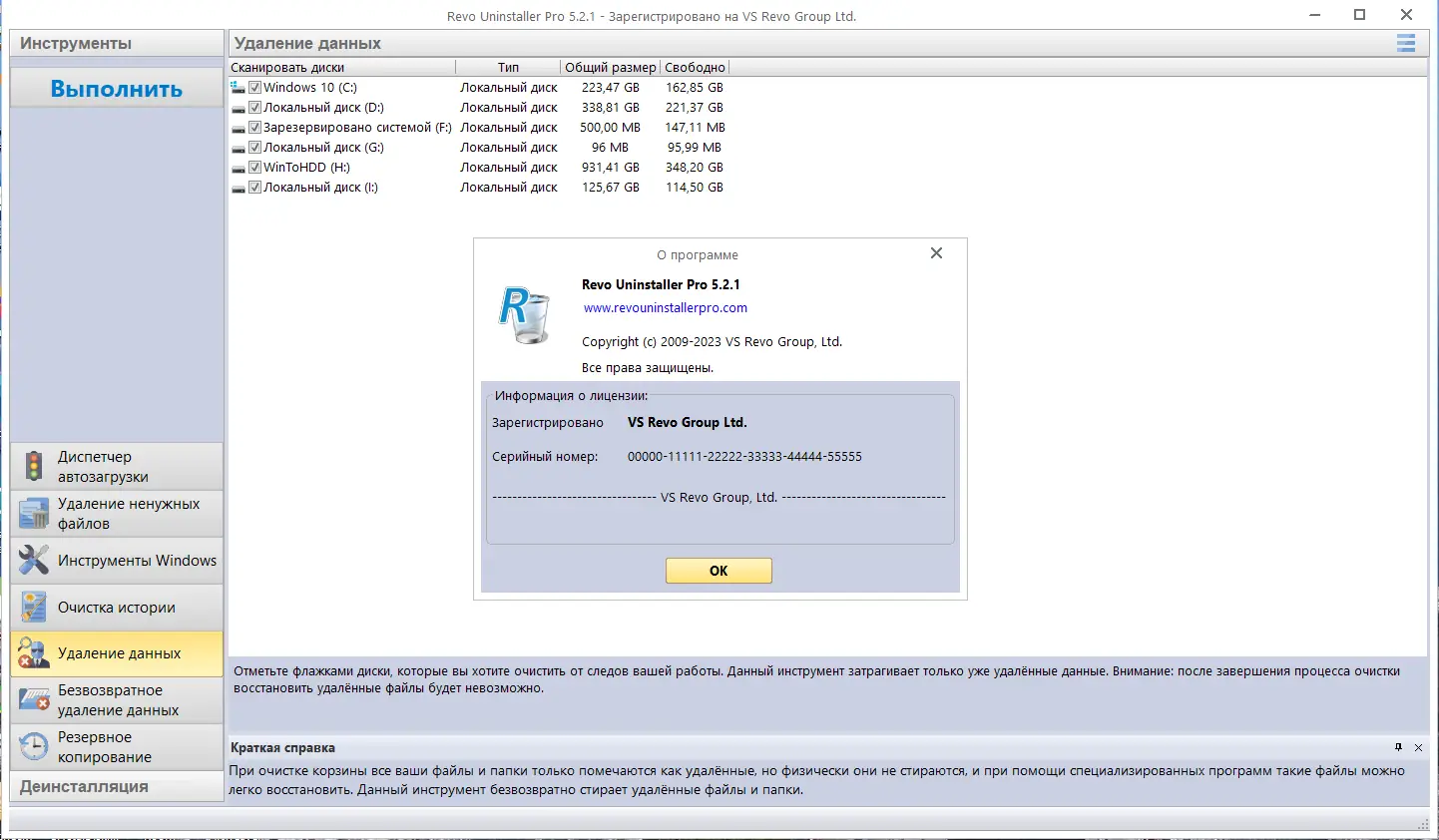Click the 95,99 MB free space cell
The image size is (1439, 840).
pyautogui.click(x=695, y=148)
